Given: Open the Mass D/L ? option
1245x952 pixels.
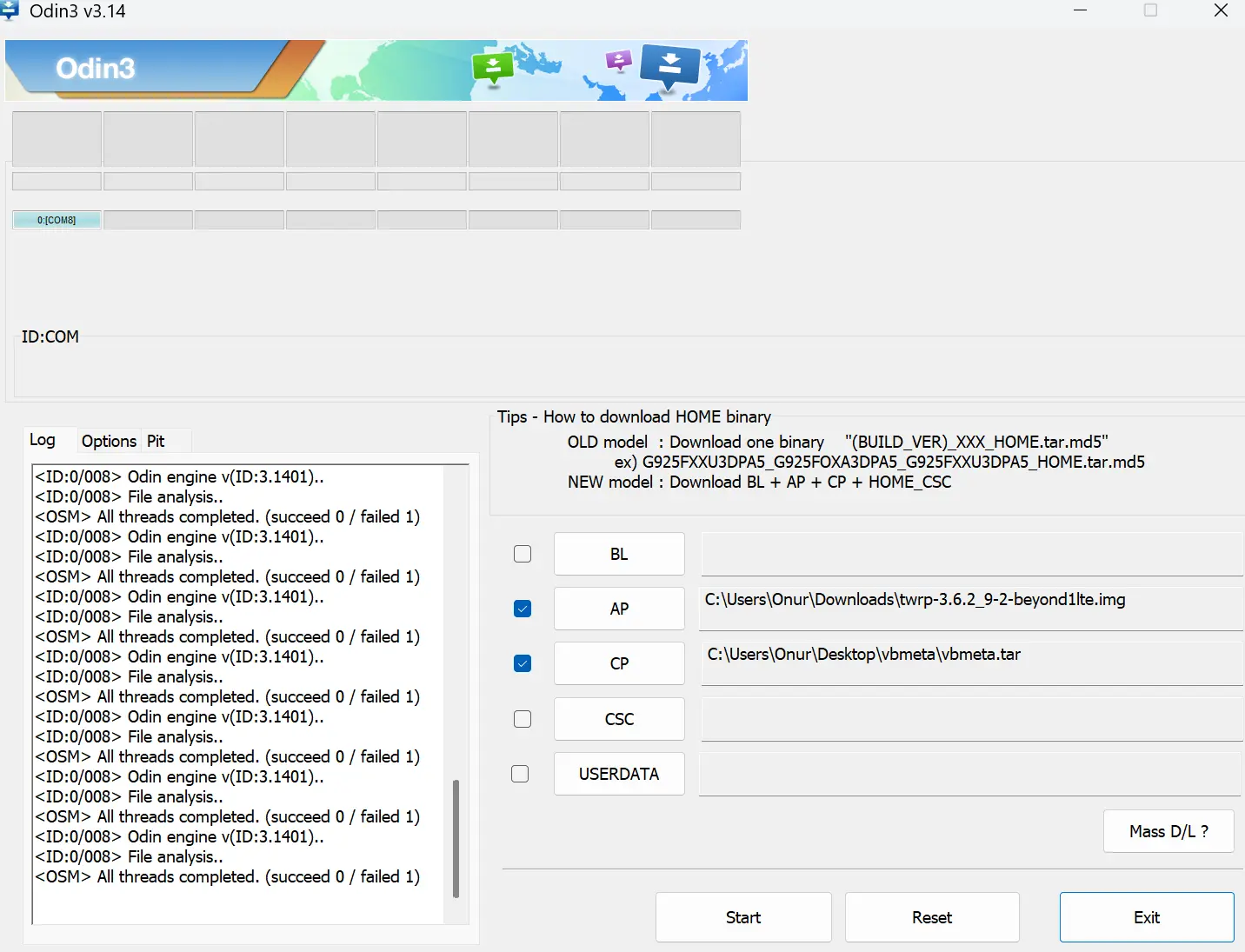Looking at the screenshot, I should 1168,831.
